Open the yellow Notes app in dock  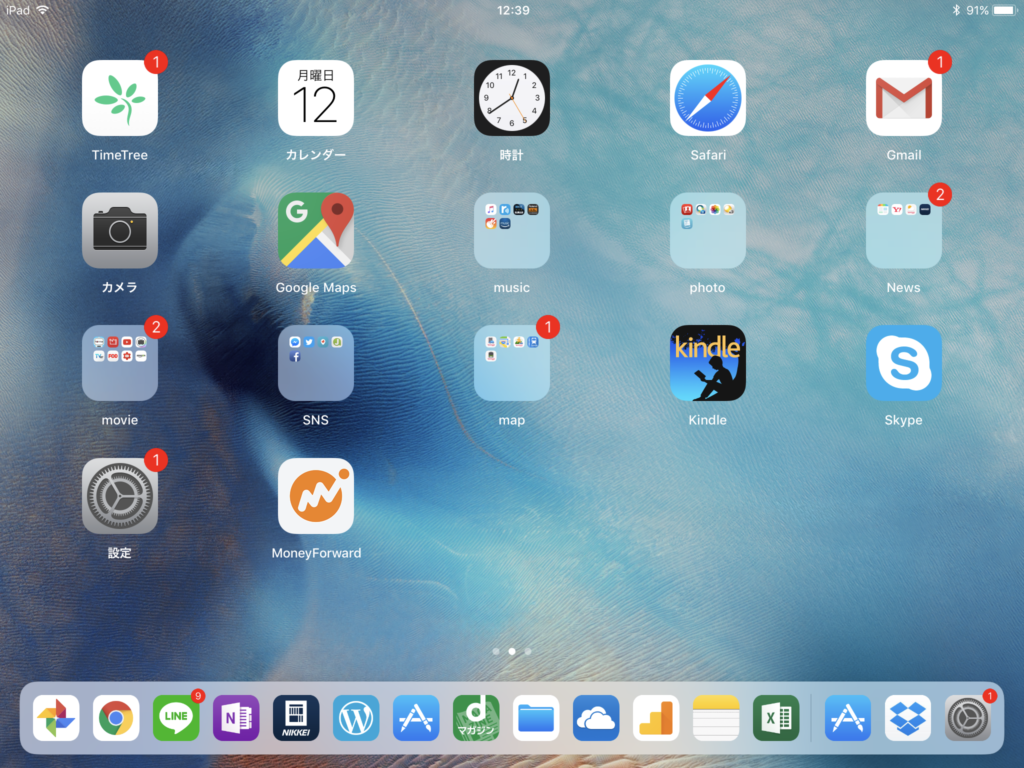(x=716, y=718)
